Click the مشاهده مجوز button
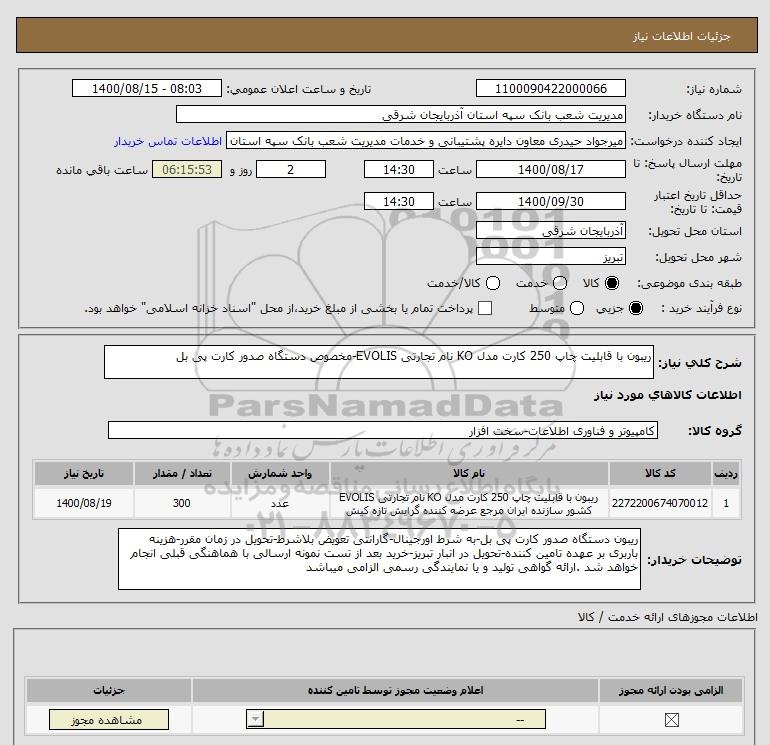The image size is (770, 745). pos(109,719)
